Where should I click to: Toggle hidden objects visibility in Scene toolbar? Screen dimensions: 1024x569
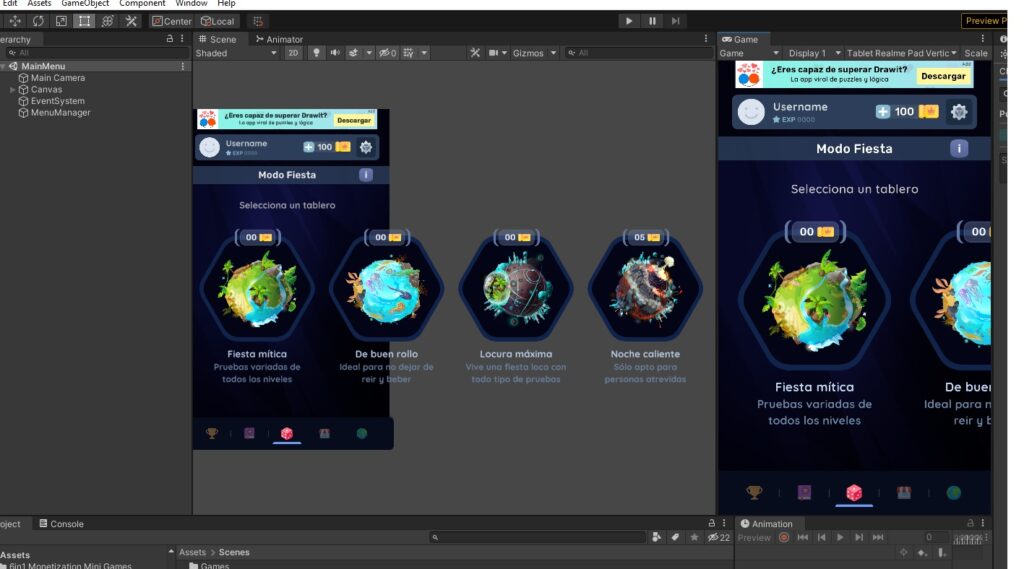pos(388,53)
